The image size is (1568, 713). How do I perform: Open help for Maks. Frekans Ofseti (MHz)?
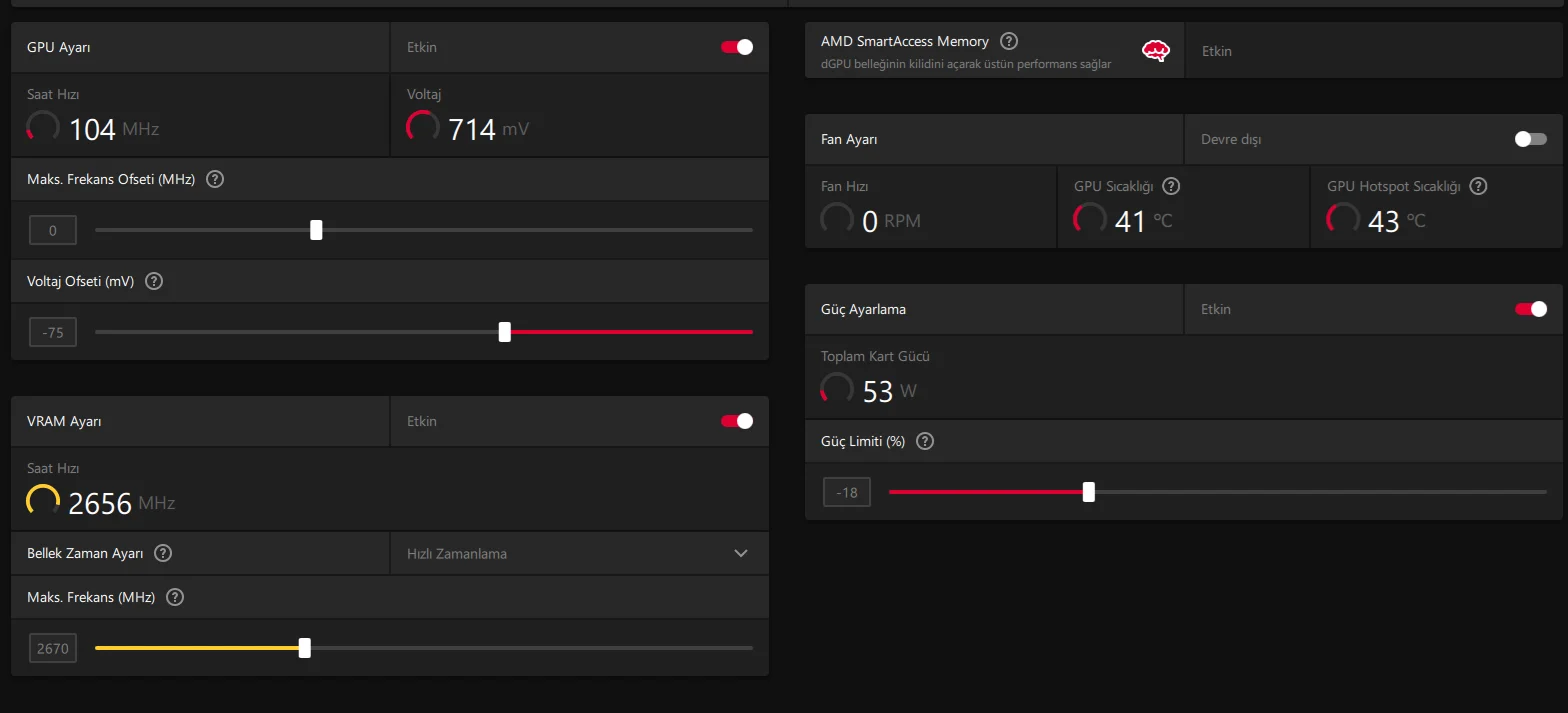214,180
